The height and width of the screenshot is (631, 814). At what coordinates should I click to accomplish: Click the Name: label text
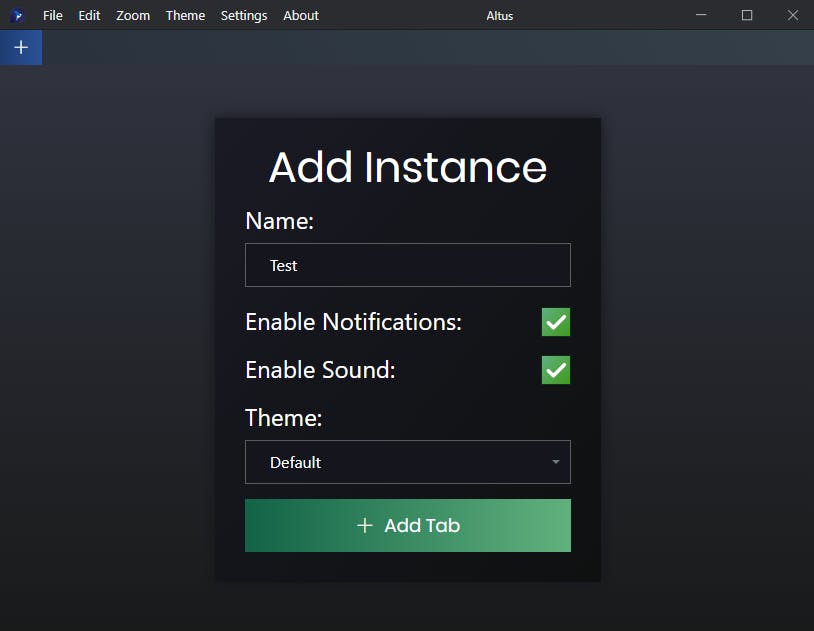point(279,221)
